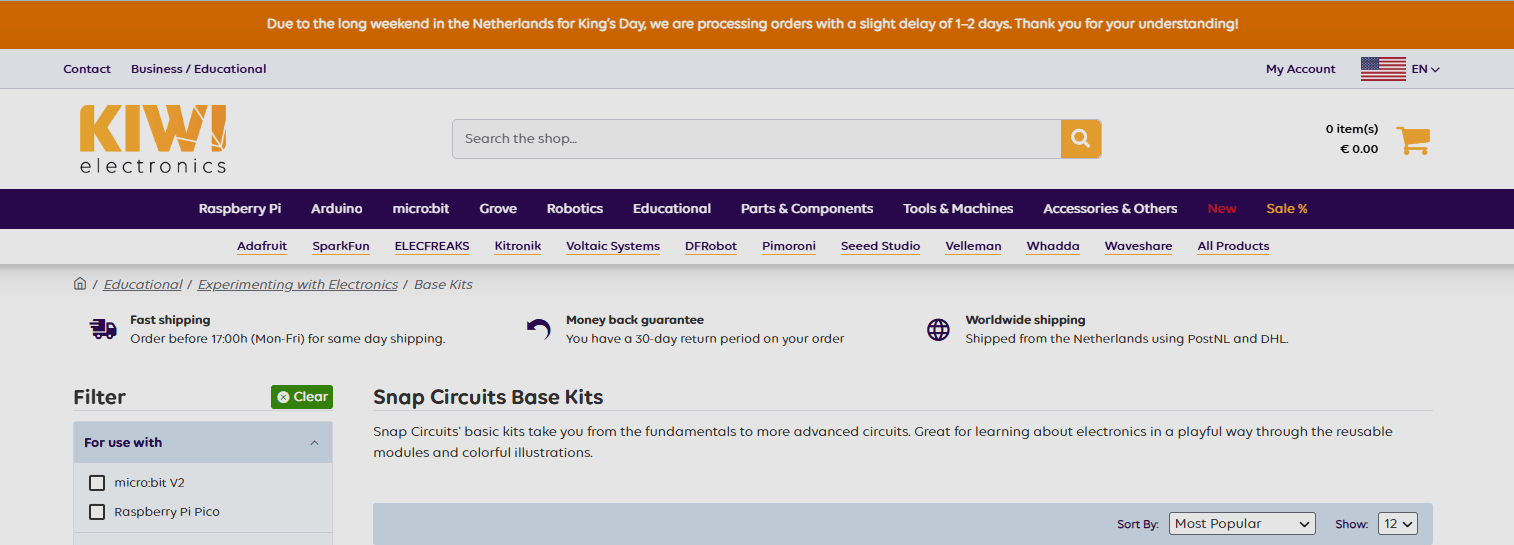
Task: Open the Sort By Most Popular dropdown
Action: point(1242,524)
